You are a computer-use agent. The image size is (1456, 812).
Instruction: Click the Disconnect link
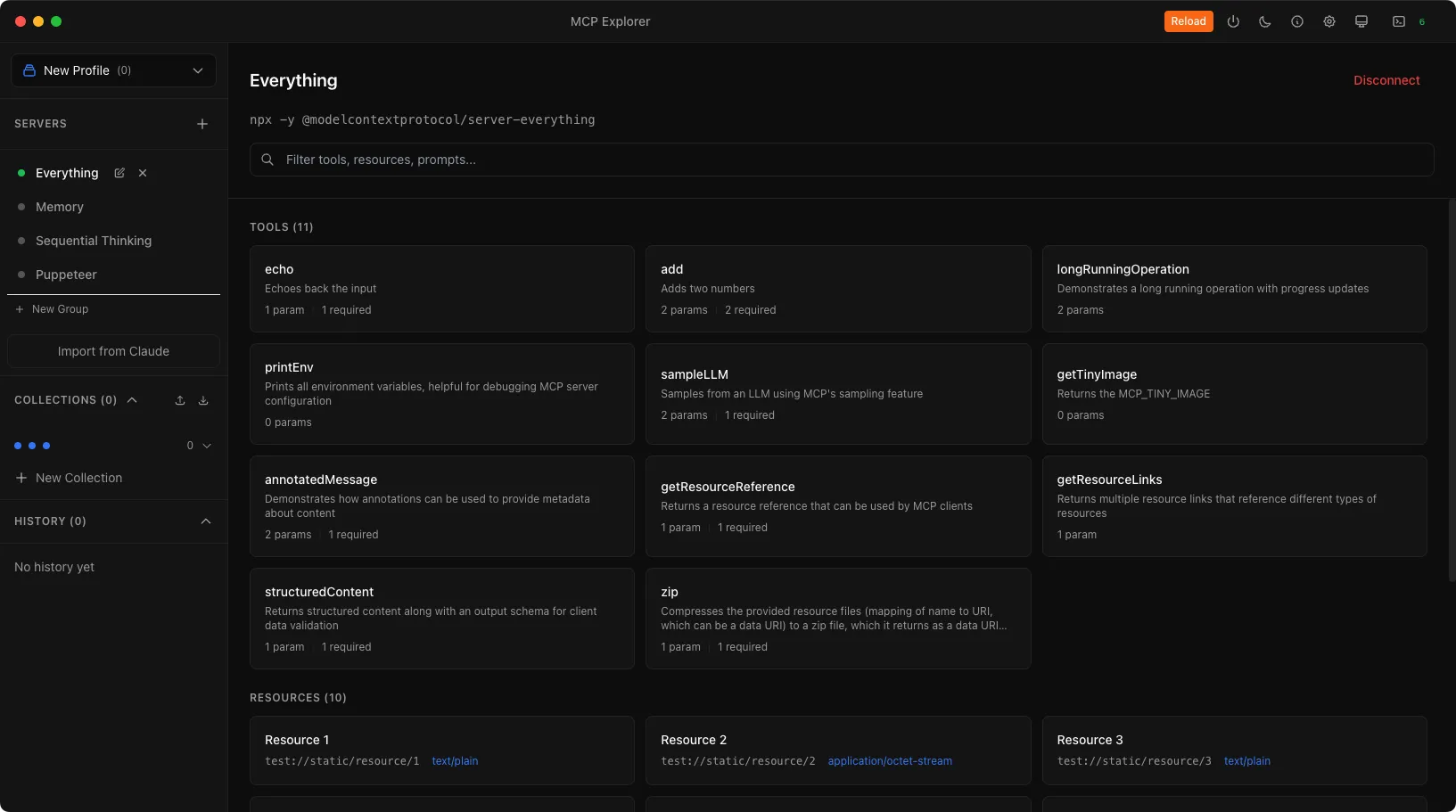[1386, 80]
